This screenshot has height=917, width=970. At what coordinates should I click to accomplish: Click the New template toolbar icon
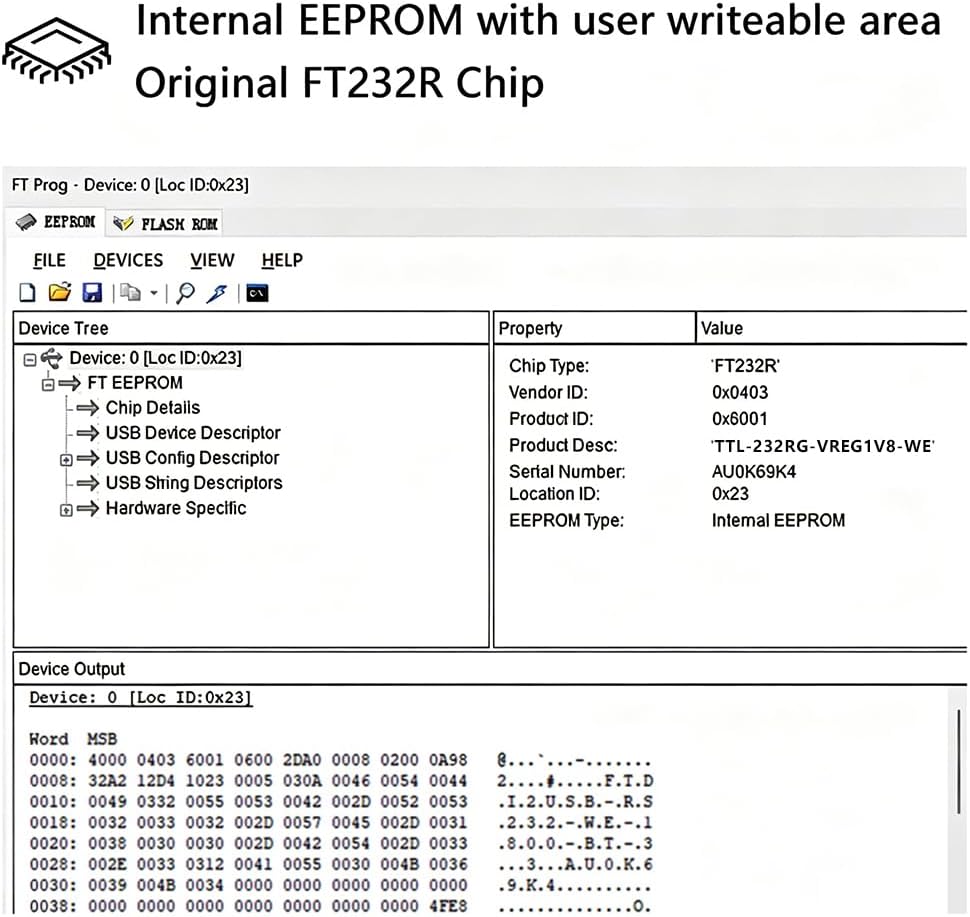27,293
